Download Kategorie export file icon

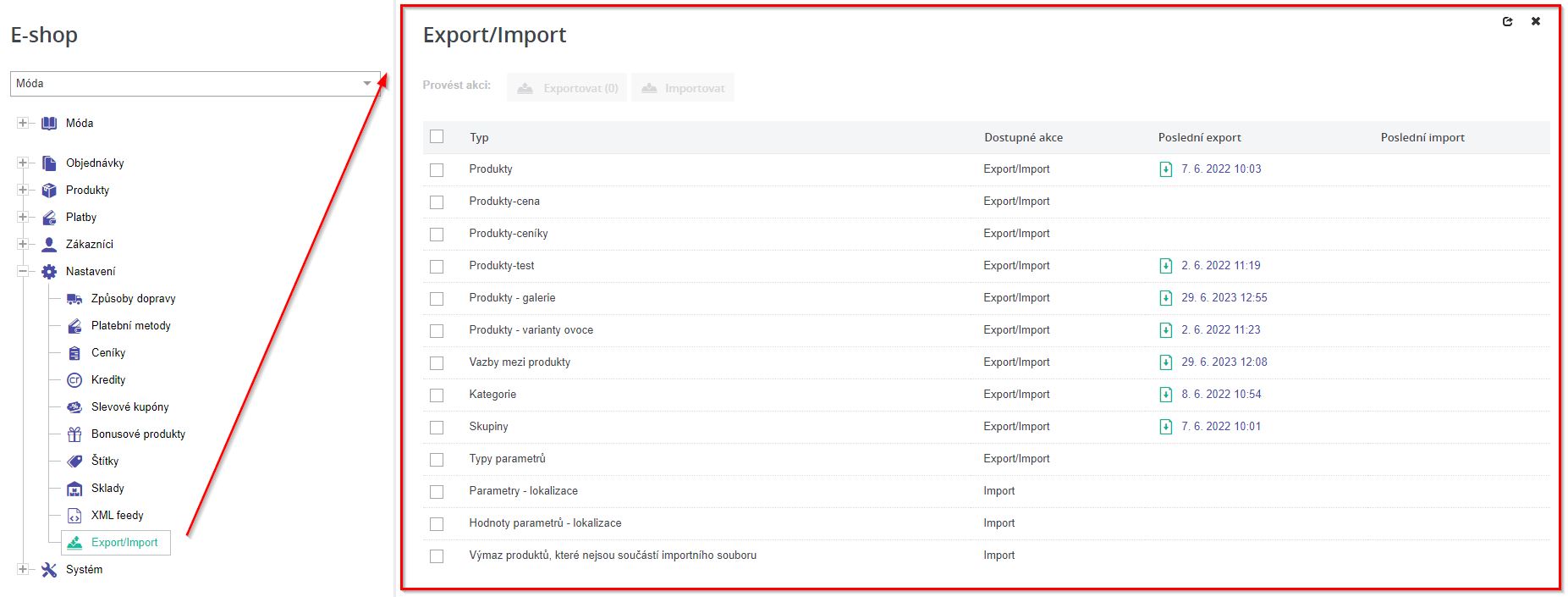(1165, 395)
